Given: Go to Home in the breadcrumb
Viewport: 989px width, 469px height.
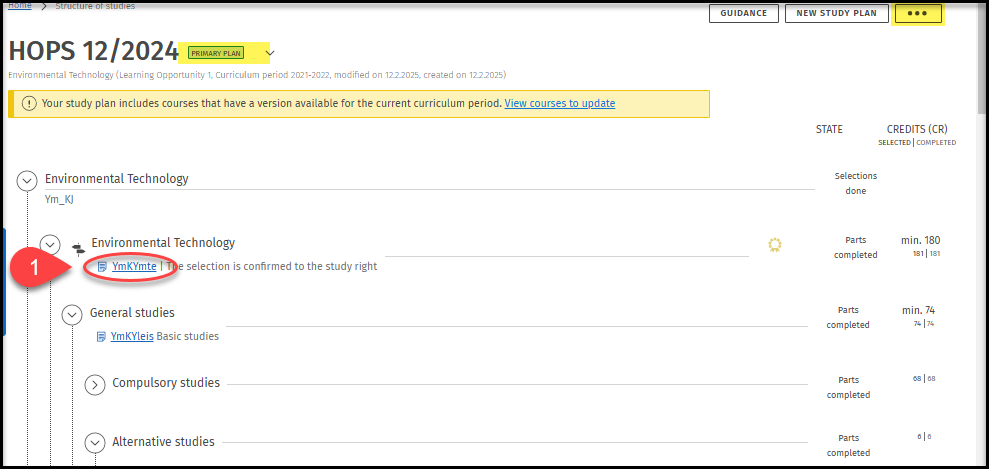Looking at the screenshot, I should [x=19, y=6].
